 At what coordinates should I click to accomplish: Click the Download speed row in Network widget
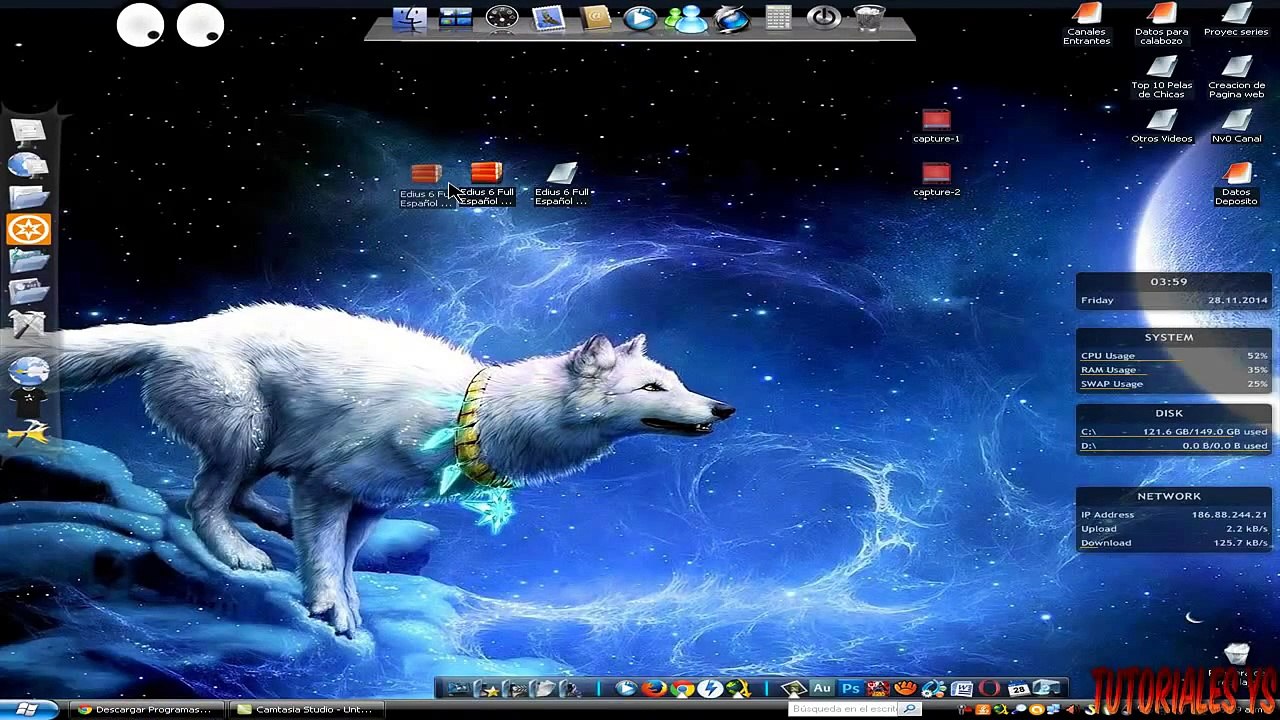point(1174,543)
